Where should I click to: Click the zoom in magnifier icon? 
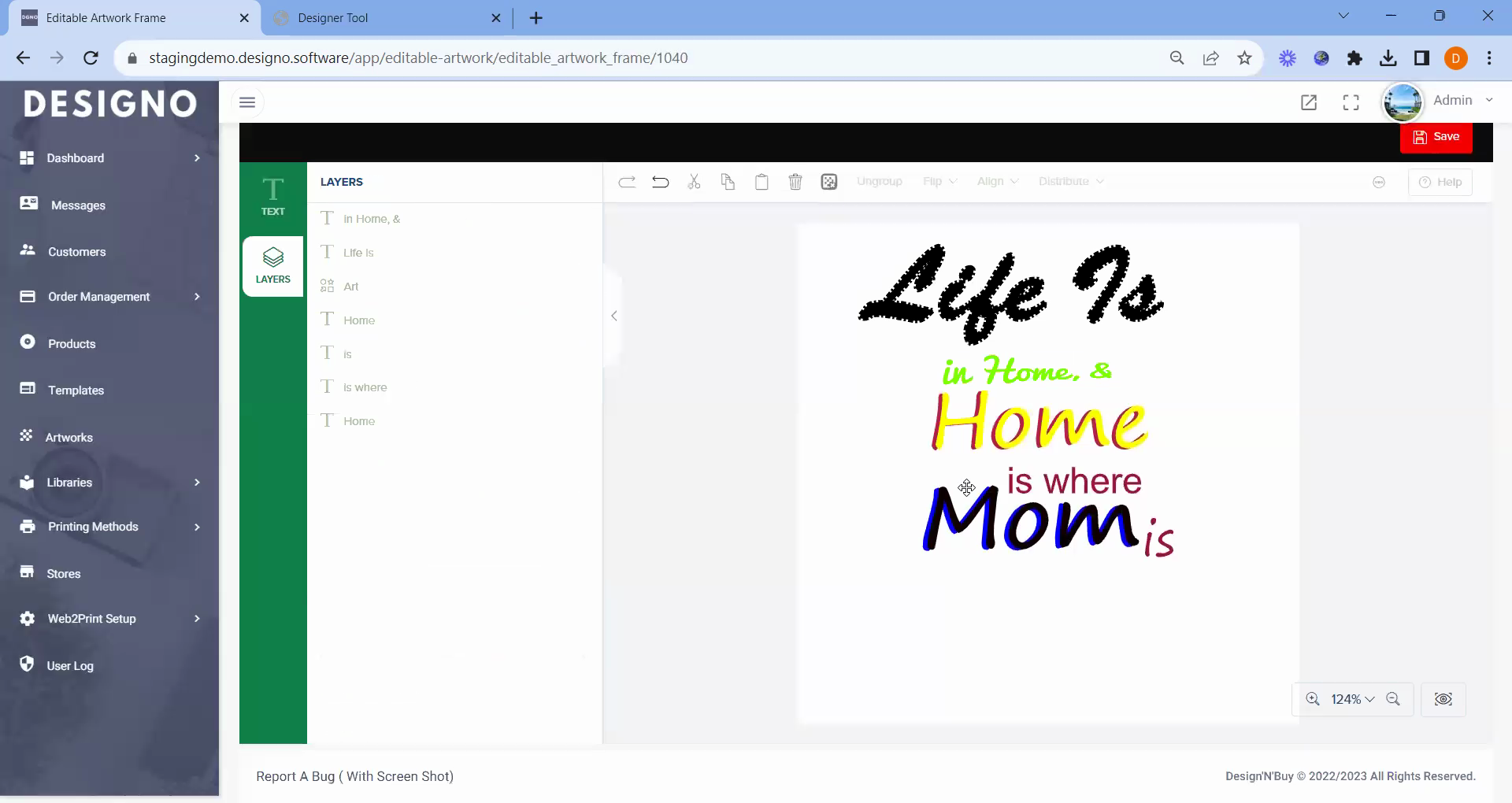coord(1313,699)
